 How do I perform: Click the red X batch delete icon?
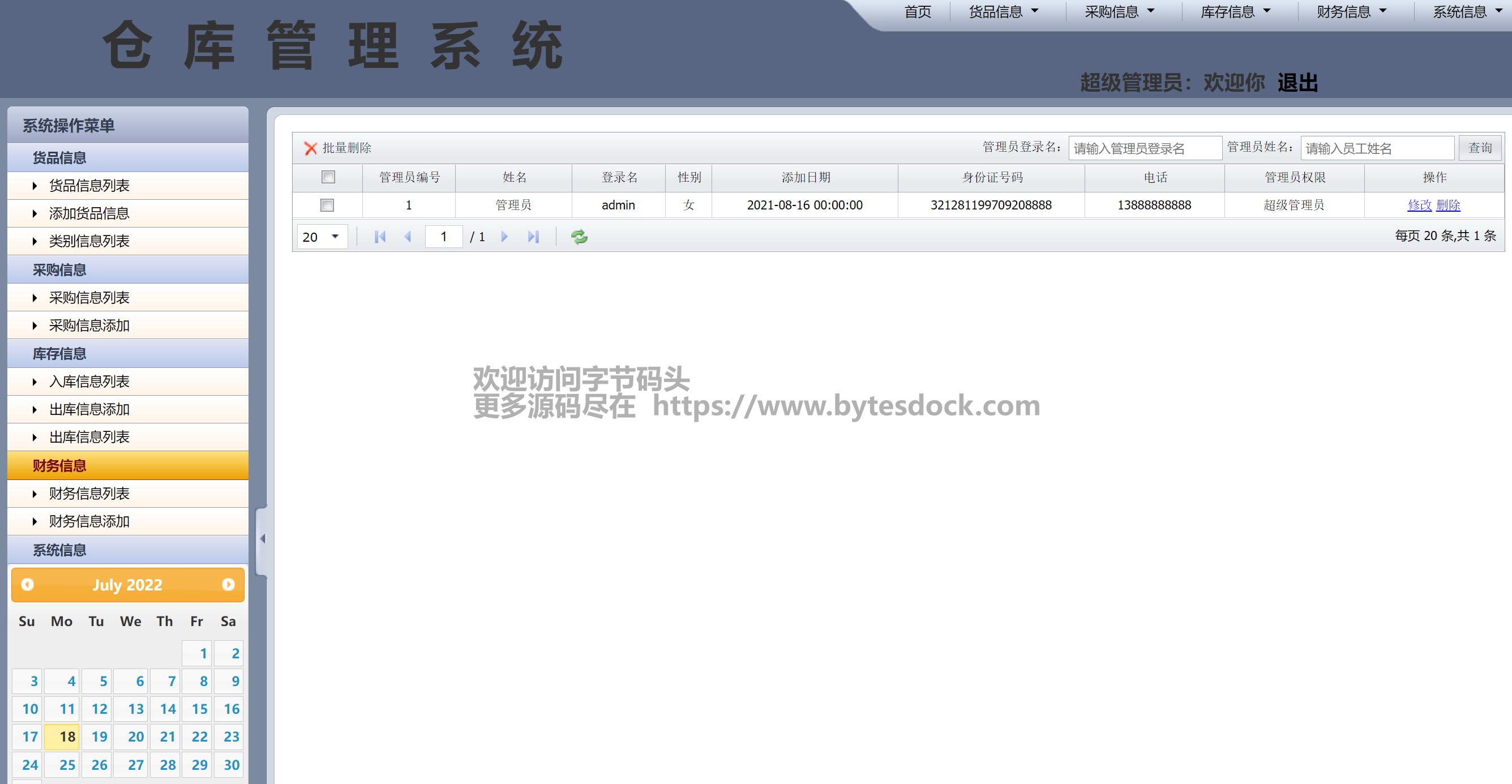[x=311, y=148]
